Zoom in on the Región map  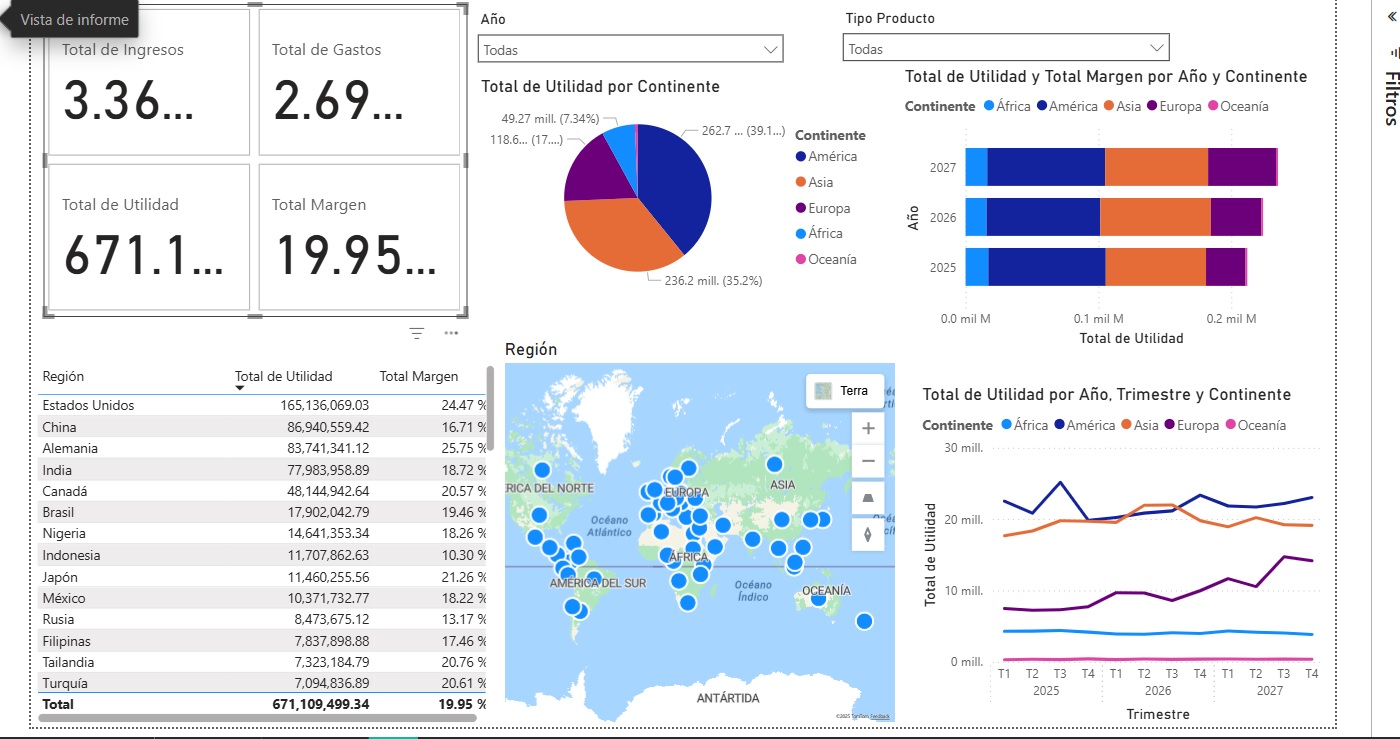867,428
